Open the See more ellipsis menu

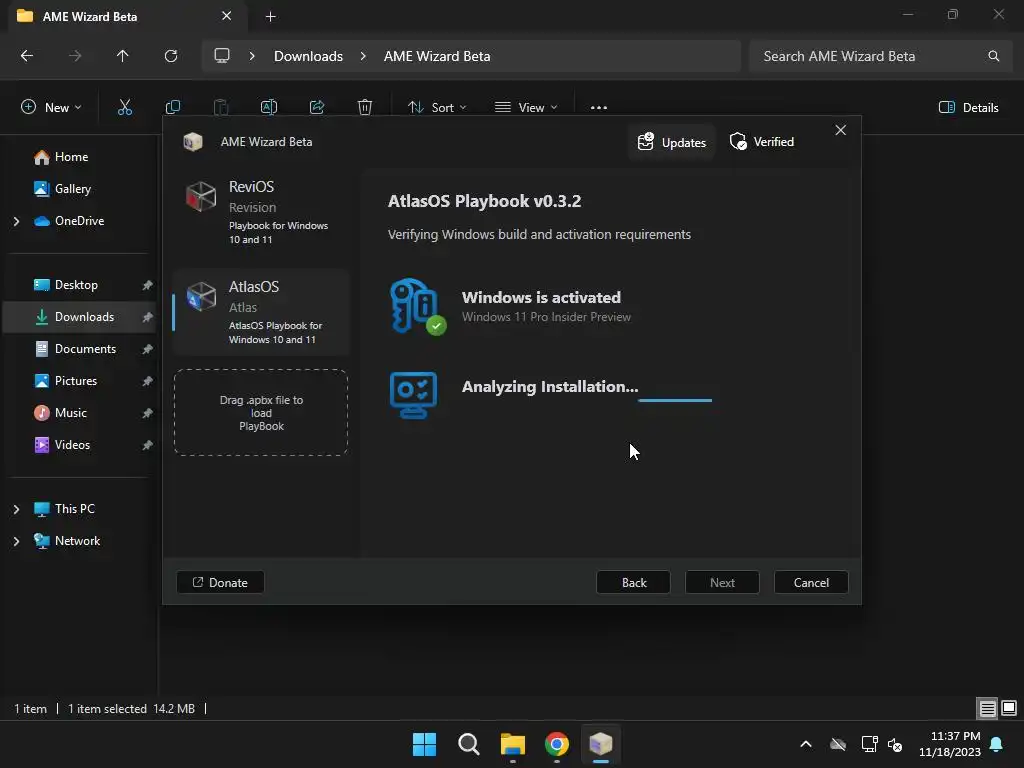point(599,107)
